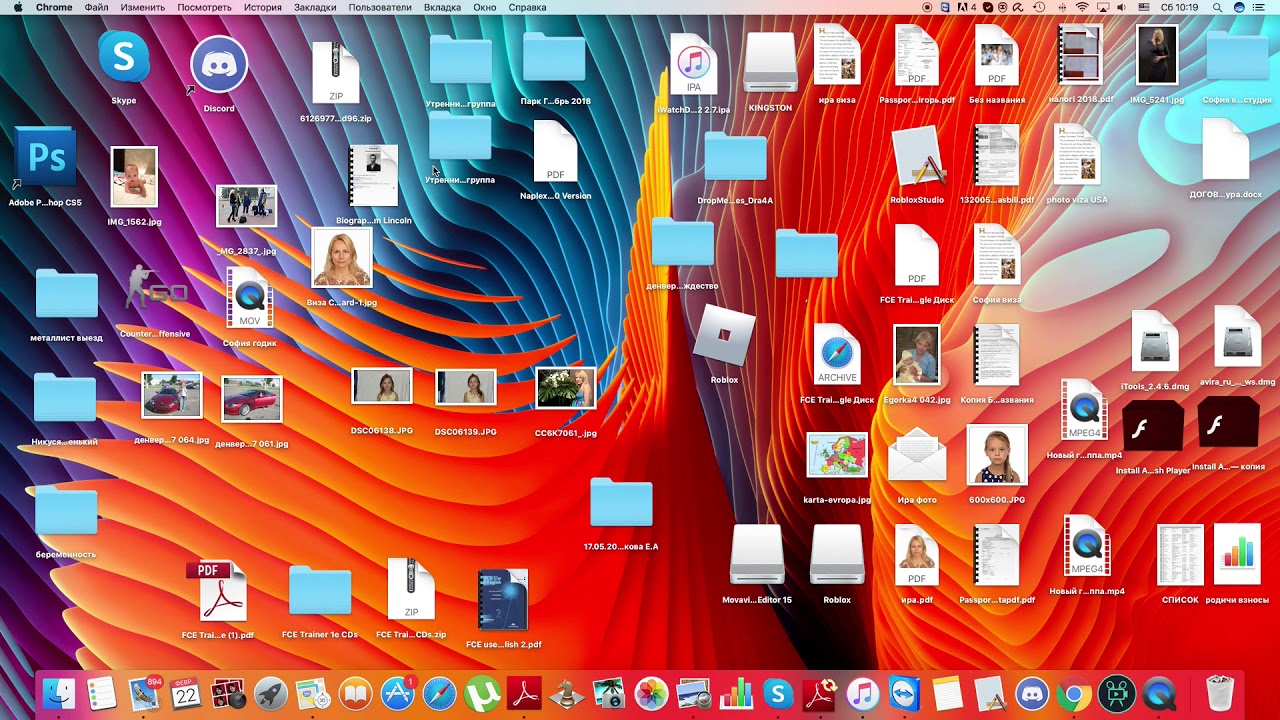Open iBooks in the Dock
This screenshot has height=720, width=1280.
(x=355, y=693)
